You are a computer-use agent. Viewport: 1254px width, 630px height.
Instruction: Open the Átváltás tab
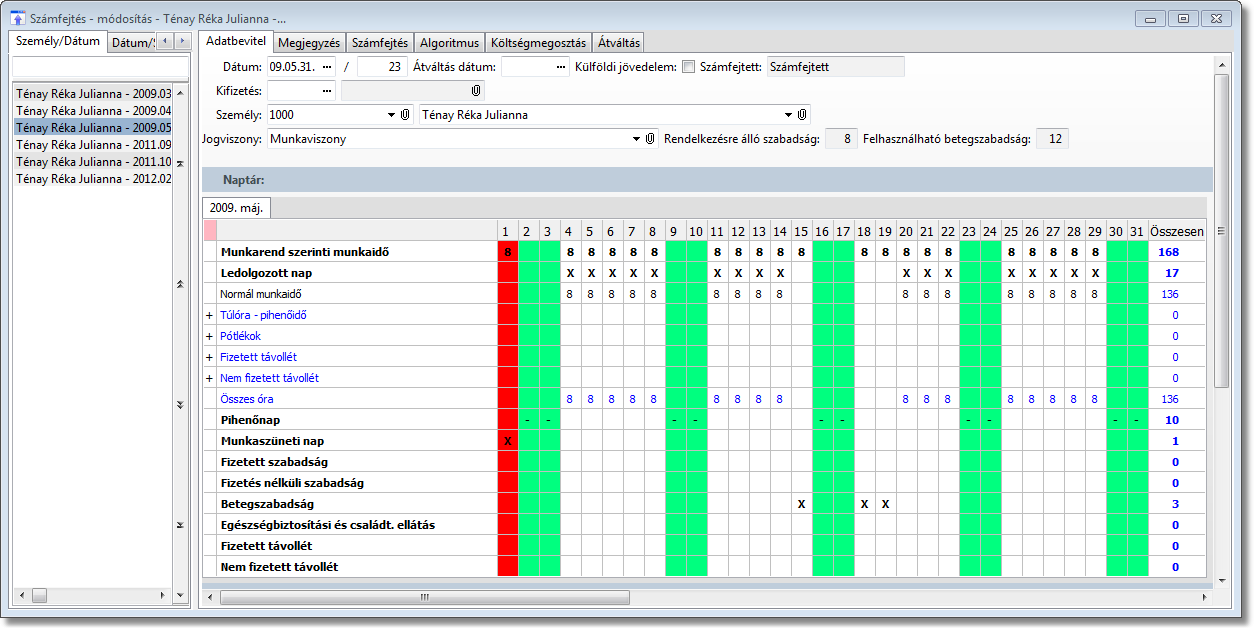pos(618,43)
